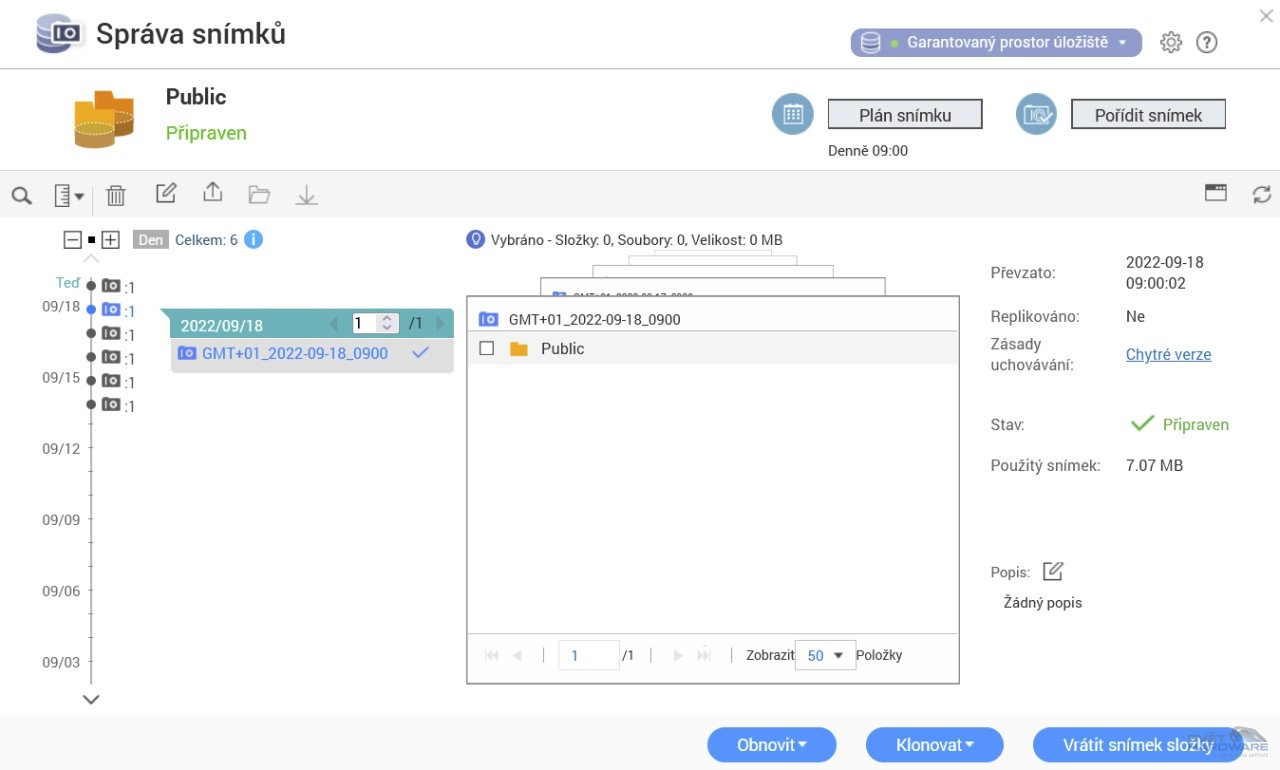Expand the Klonovat dropdown button
The image size is (1280, 770).
coord(934,745)
